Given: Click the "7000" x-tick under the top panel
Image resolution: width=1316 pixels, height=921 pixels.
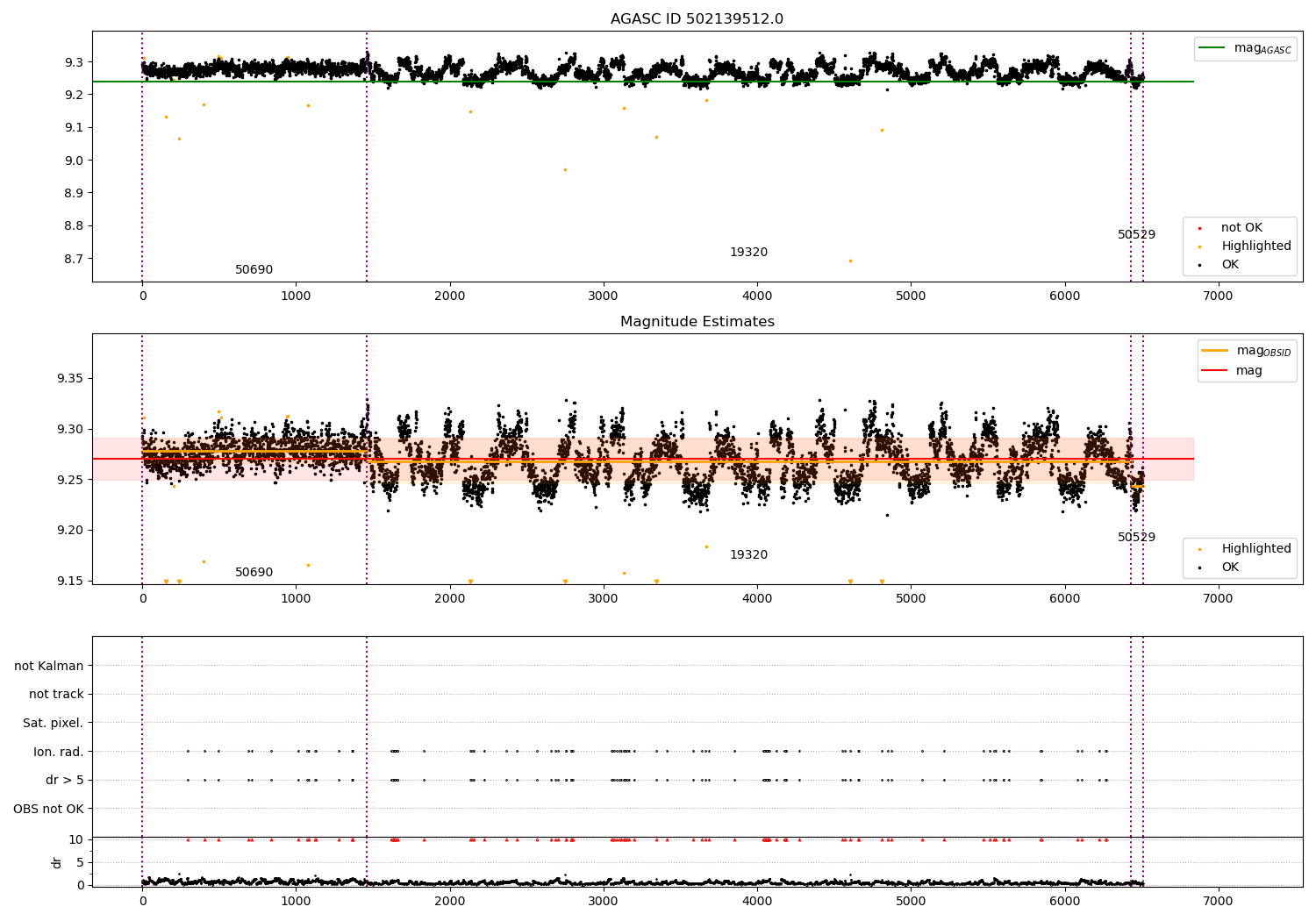Looking at the screenshot, I should 1218,296.
